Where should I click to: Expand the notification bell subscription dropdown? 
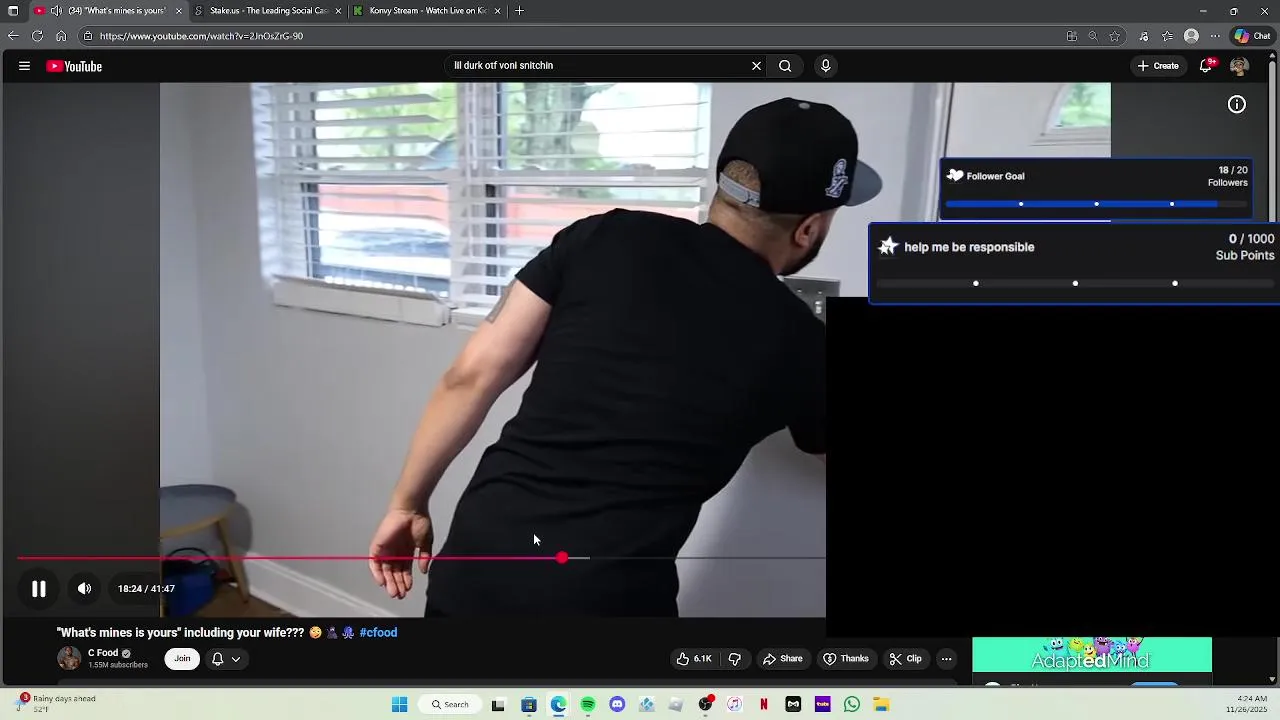tap(226, 658)
